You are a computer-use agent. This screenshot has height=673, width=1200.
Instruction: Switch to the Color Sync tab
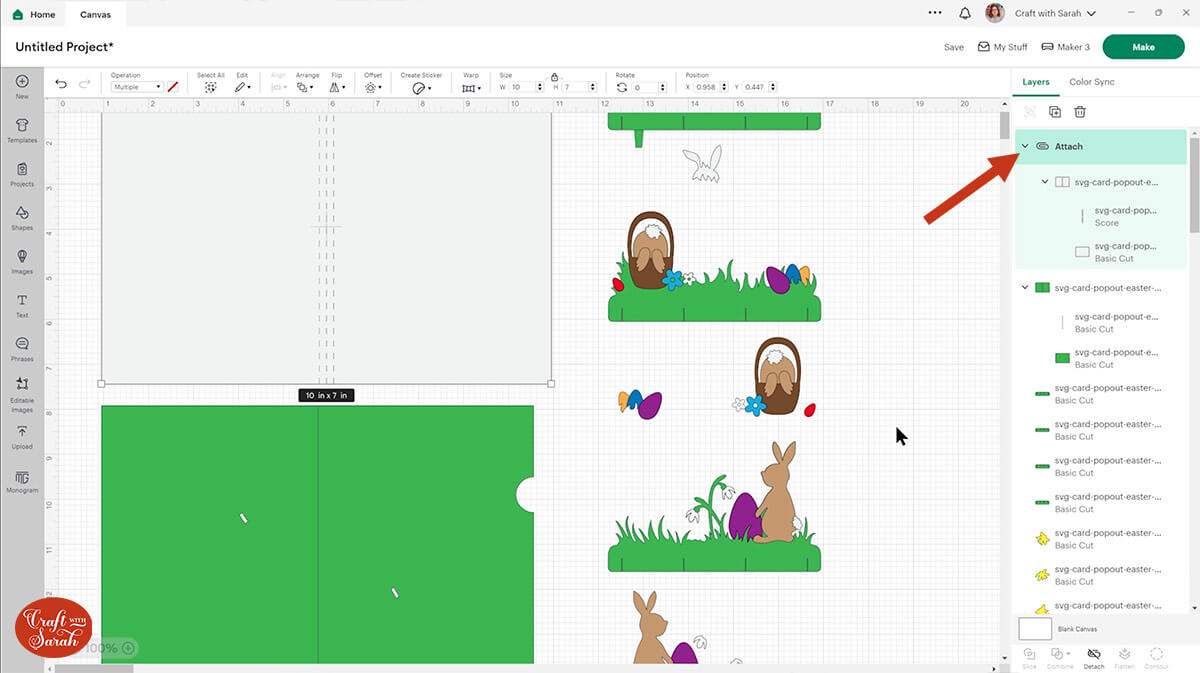[1092, 82]
